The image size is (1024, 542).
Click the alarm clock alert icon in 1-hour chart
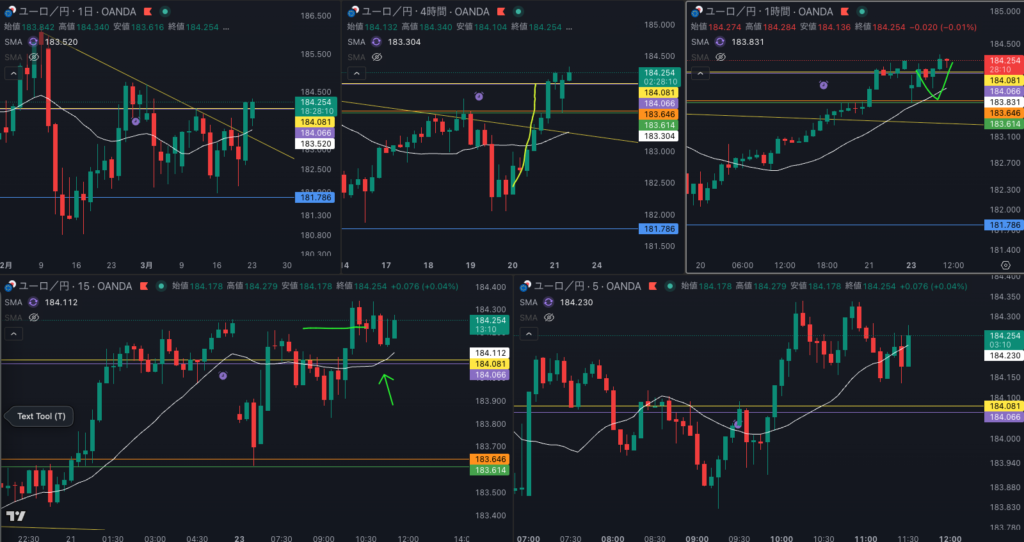(823, 86)
